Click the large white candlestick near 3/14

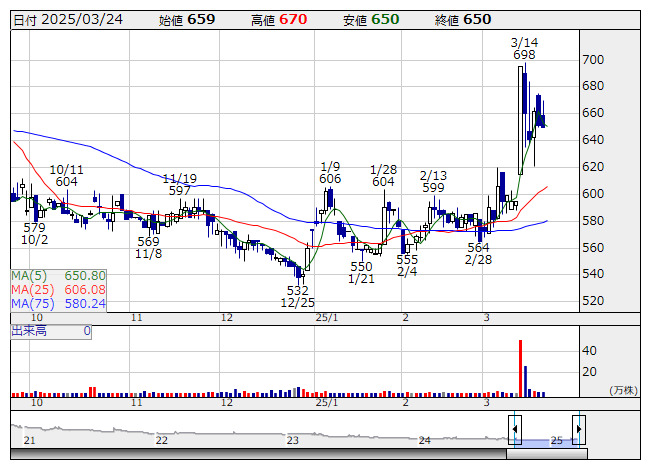[520, 120]
